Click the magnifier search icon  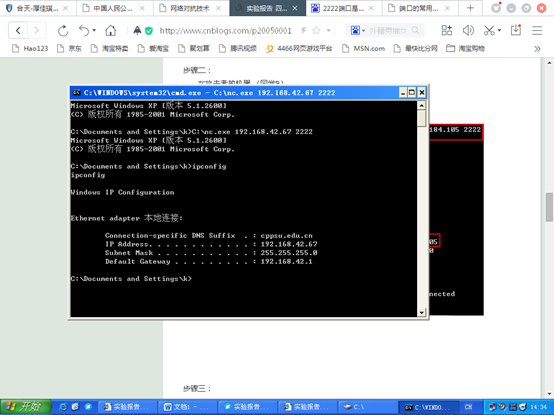416,31
